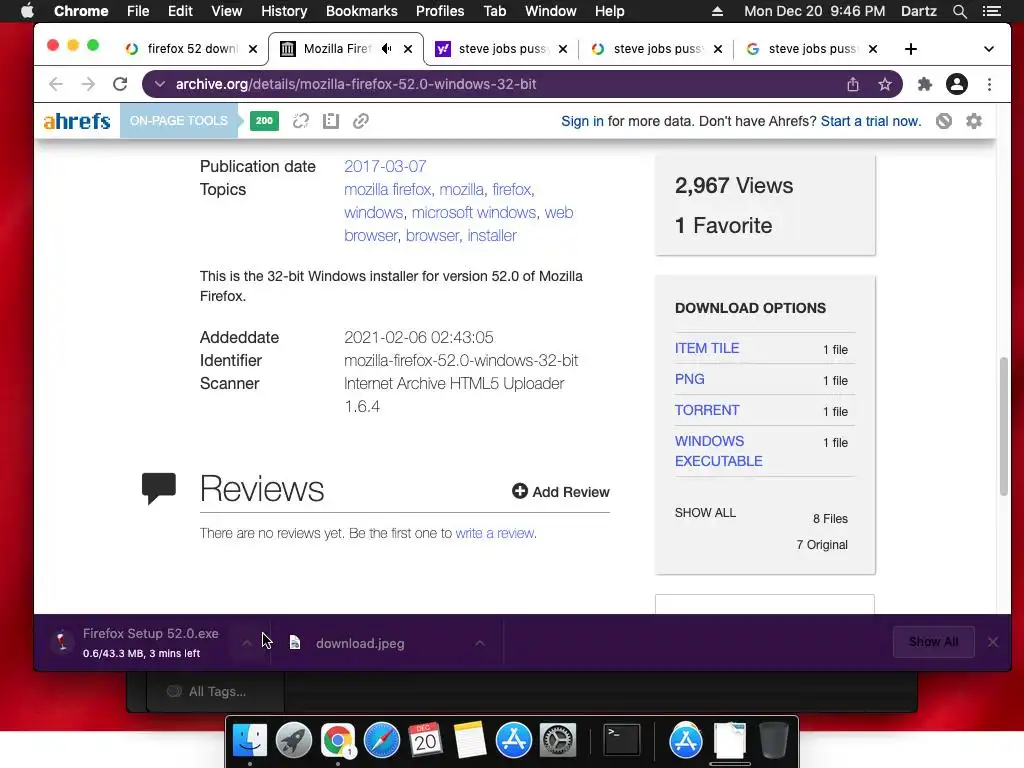
Task: Open the installer topic link
Action: click(x=492, y=235)
